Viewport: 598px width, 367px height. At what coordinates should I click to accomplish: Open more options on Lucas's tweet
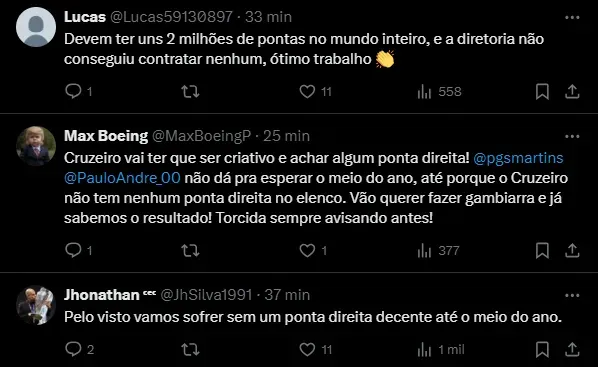coord(572,18)
